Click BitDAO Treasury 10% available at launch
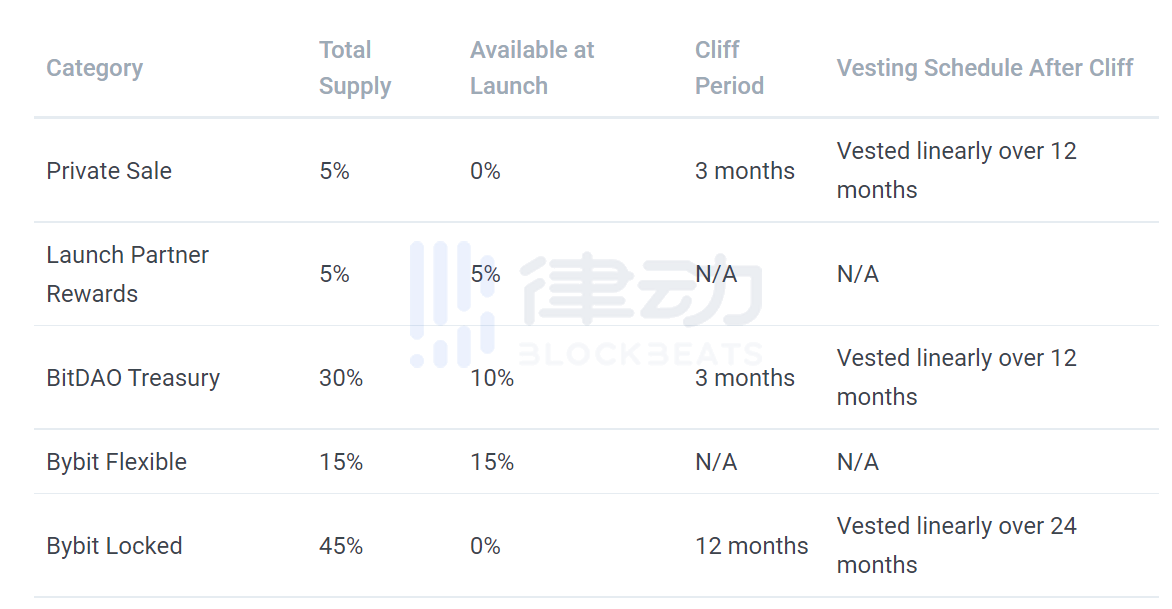 (492, 378)
